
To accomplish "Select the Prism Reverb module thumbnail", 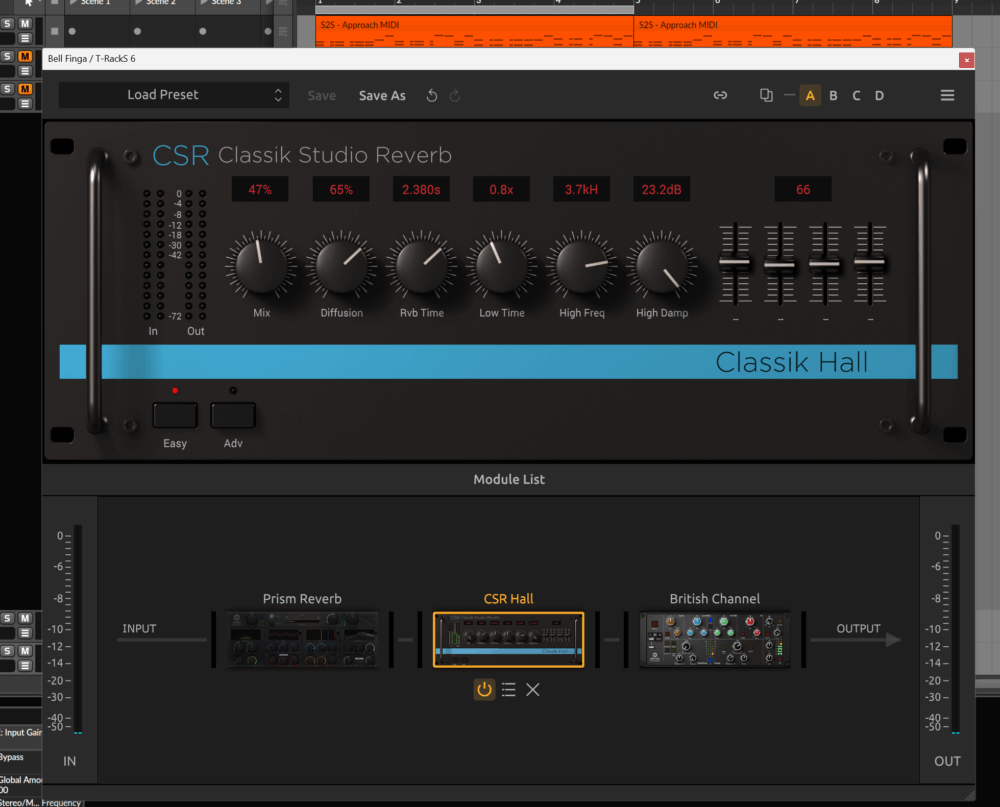I will (x=302, y=640).
